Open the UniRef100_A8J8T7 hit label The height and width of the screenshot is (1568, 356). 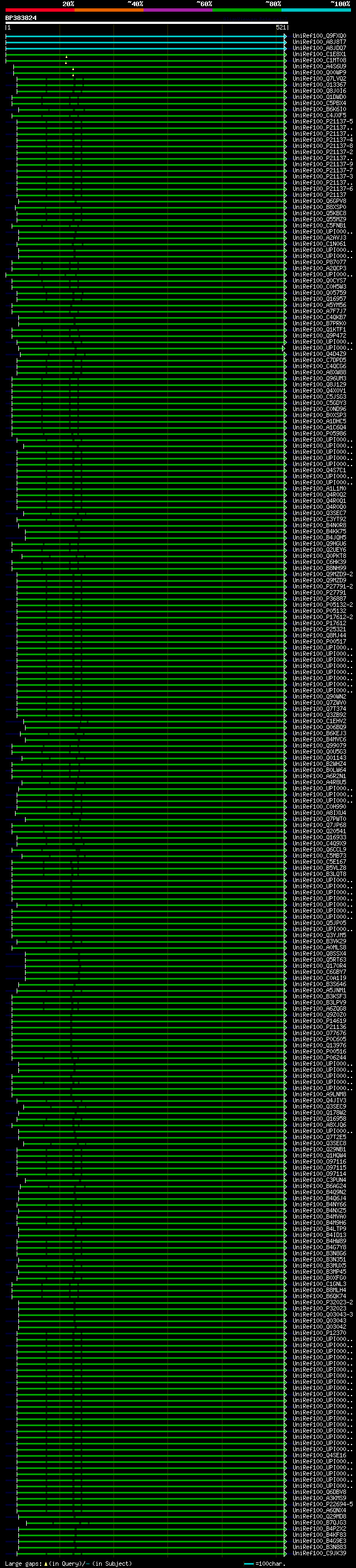click(319, 42)
